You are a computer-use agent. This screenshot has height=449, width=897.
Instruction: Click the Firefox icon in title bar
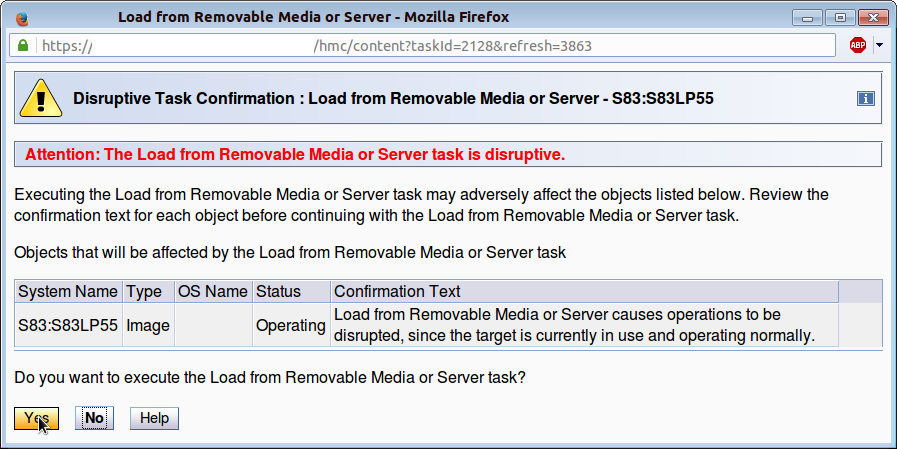(x=23, y=17)
